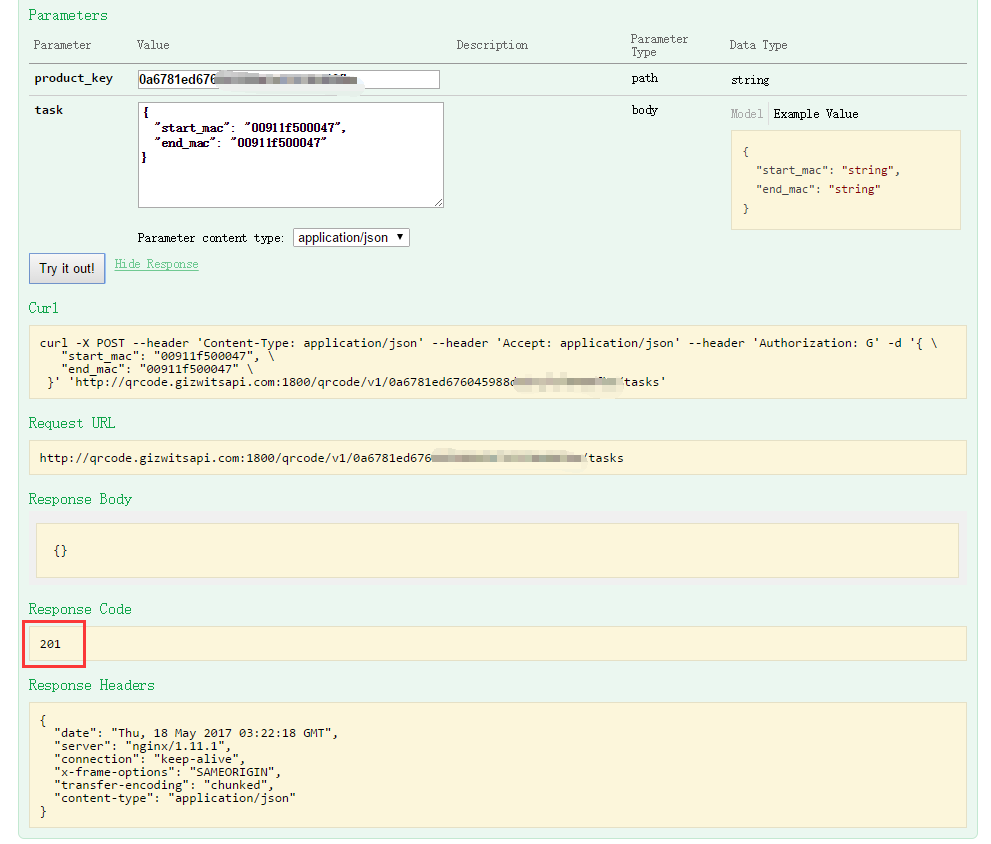Image resolution: width=991 pixels, height=844 pixels.
Task: Select the Example Value tab
Action: [x=815, y=114]
